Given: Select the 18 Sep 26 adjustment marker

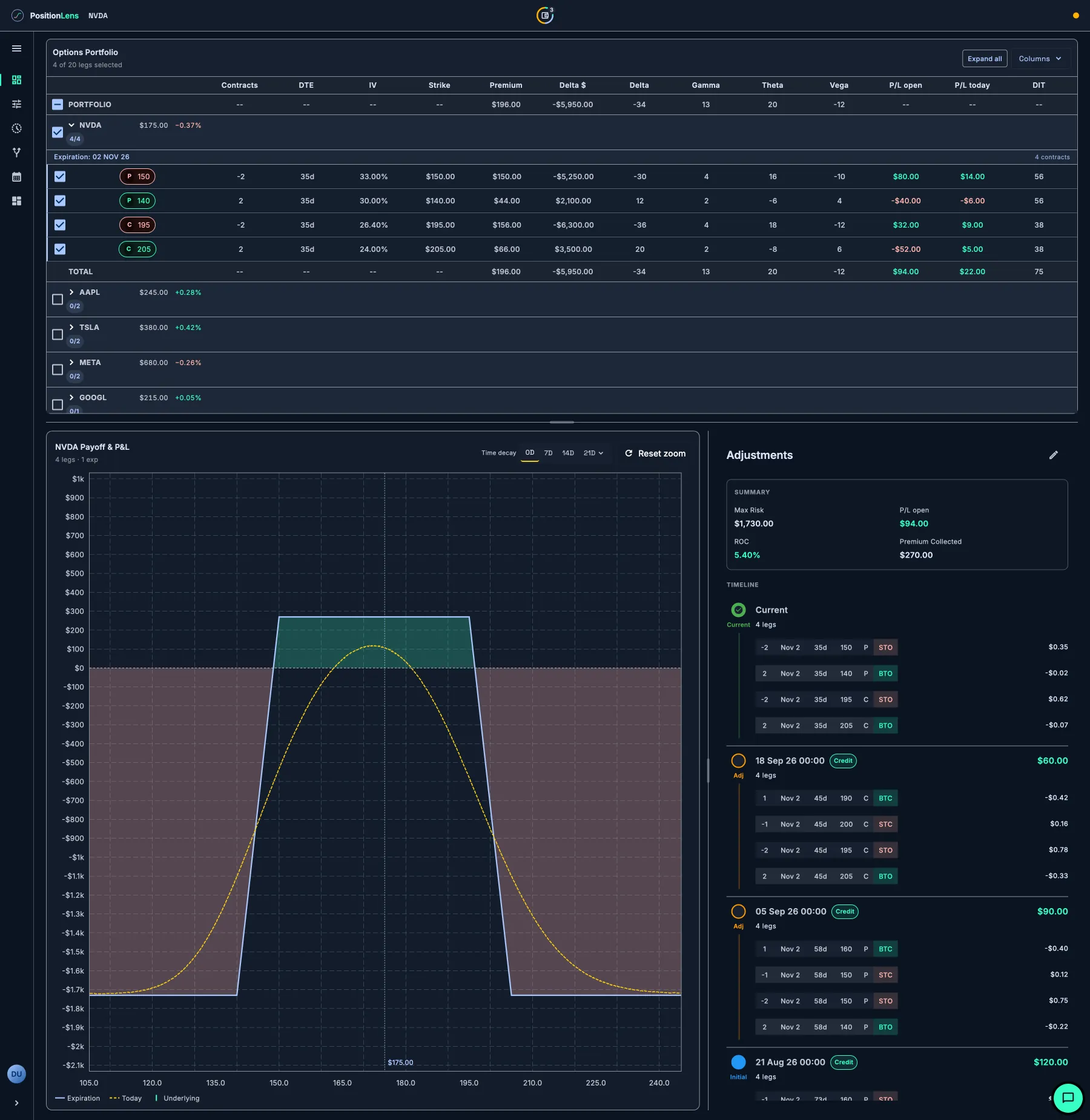Looking at the screenshot, I should pyautogui.click(x=738, y=761).
